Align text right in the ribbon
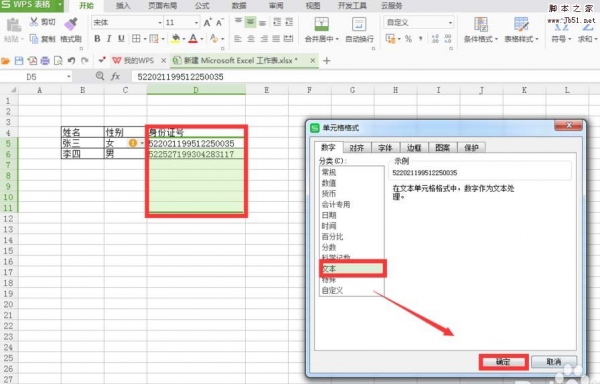Image resolution: width=600 pixels, height=384 pixels. pyautogui.click(x=263, y=39)
